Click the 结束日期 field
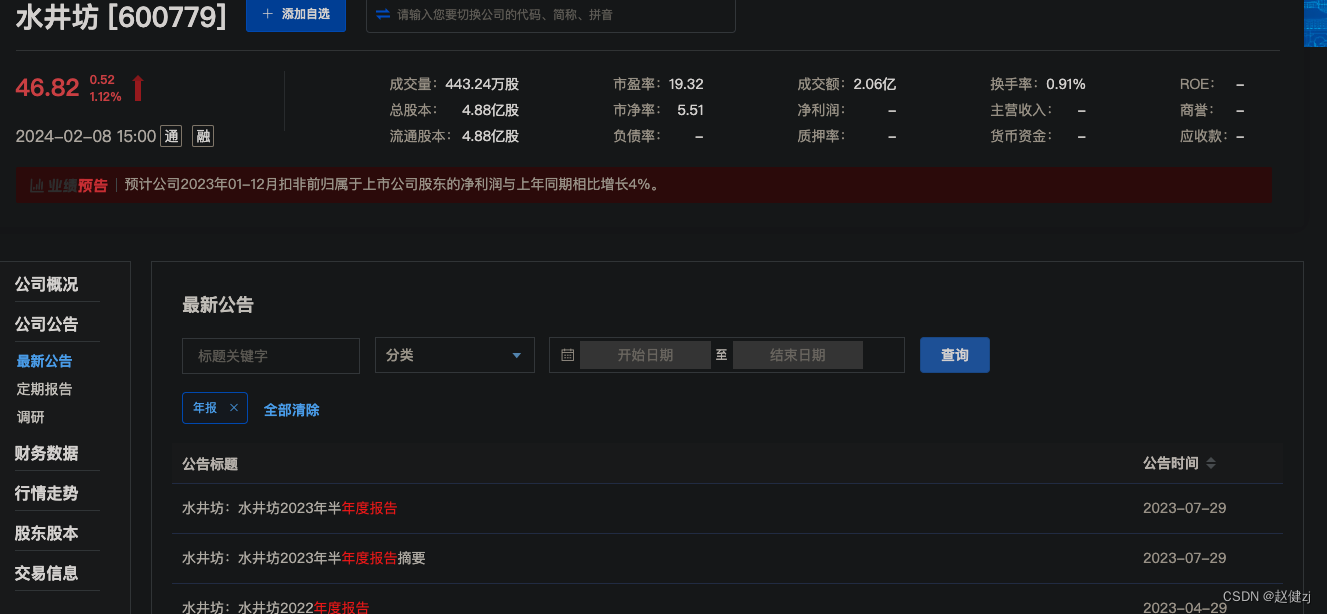Image resolution: width=1327 pixels, height=614 pixels. tap(798, 355)
